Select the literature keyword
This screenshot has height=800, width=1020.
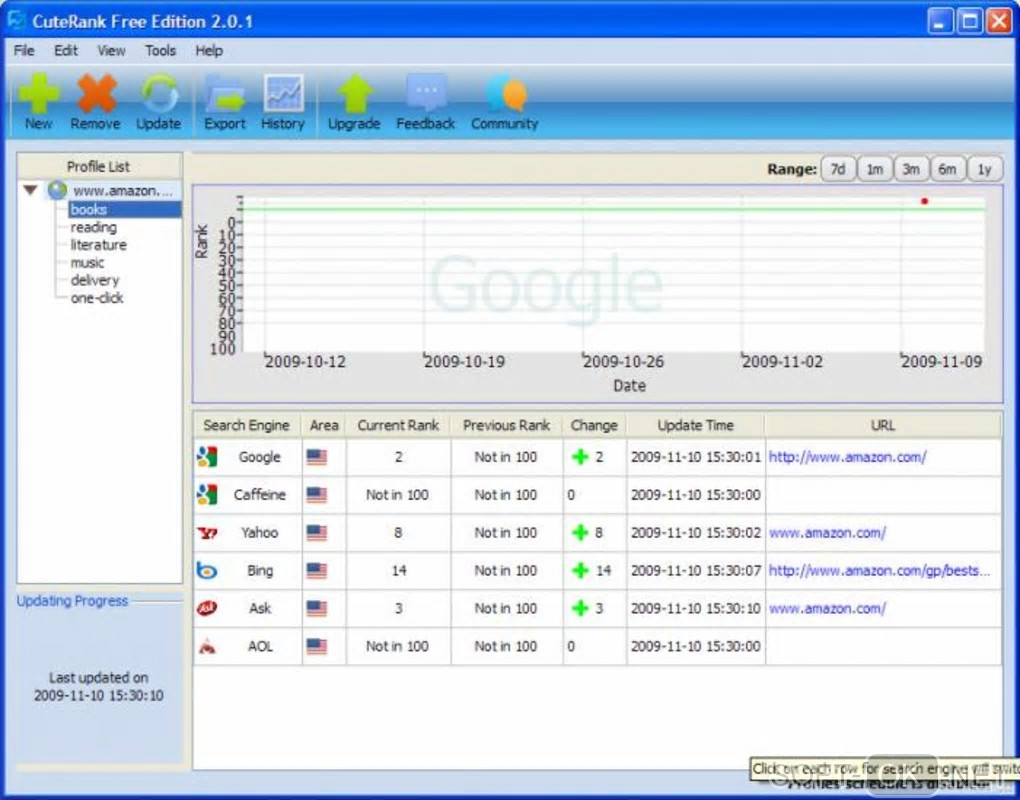click(98, 245)
